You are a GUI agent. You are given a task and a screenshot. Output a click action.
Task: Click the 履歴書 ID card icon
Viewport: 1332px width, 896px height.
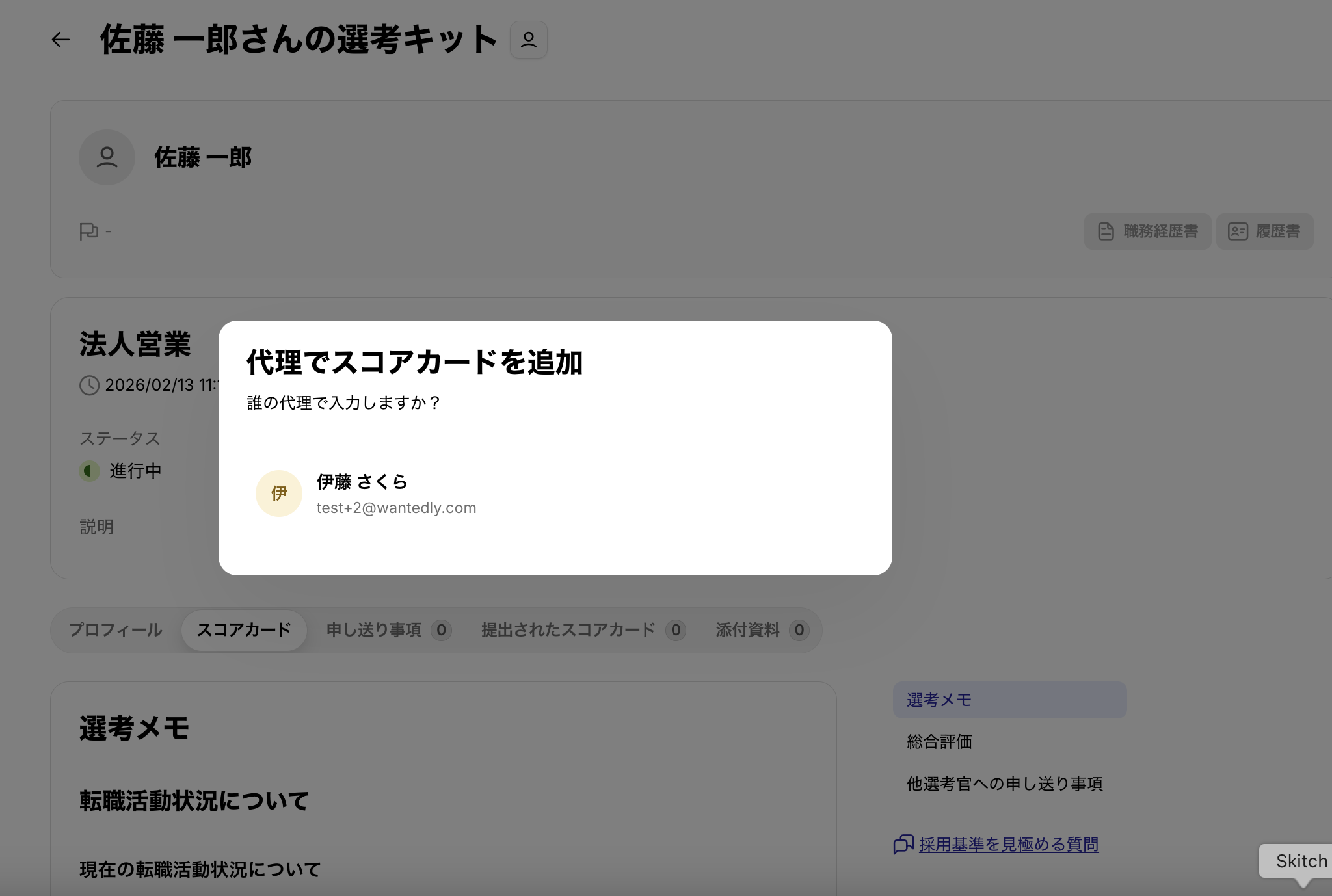click(x=1237, y=231)
